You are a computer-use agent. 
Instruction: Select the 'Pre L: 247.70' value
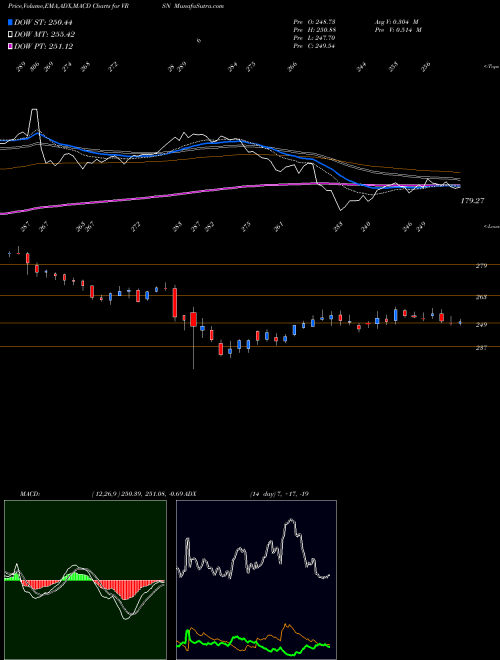314,38
